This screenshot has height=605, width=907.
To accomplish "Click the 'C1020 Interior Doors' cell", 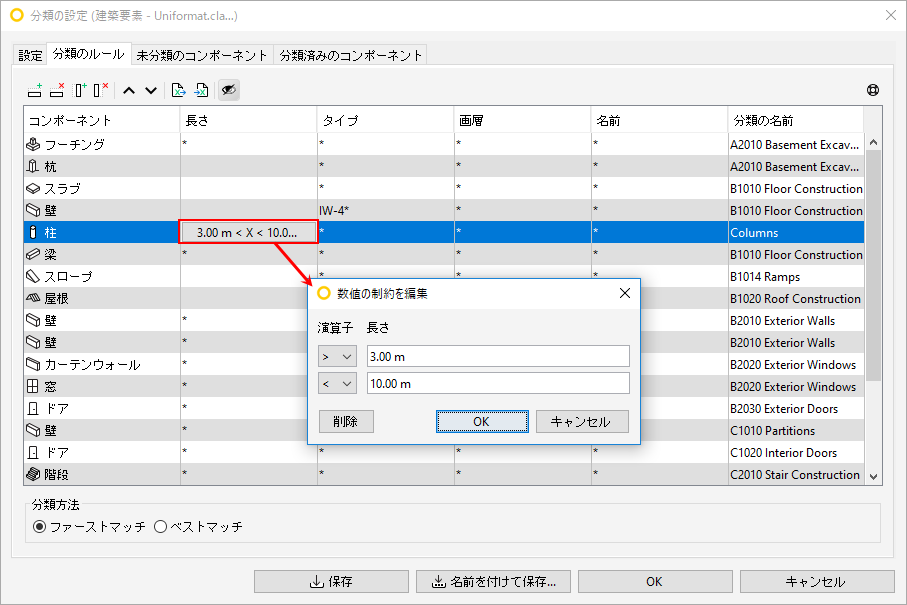I will coord(796,452).
